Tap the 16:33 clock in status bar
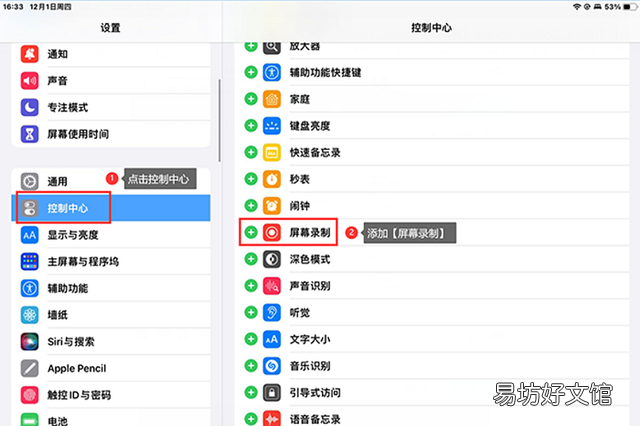Viewport: 640px width, 426px height. pos(13,7)
